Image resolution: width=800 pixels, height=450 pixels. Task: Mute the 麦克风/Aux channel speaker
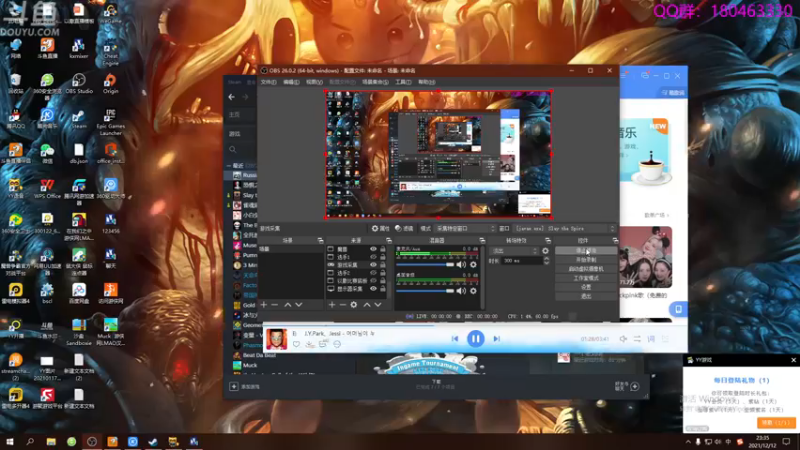click(x=461, y=265)
